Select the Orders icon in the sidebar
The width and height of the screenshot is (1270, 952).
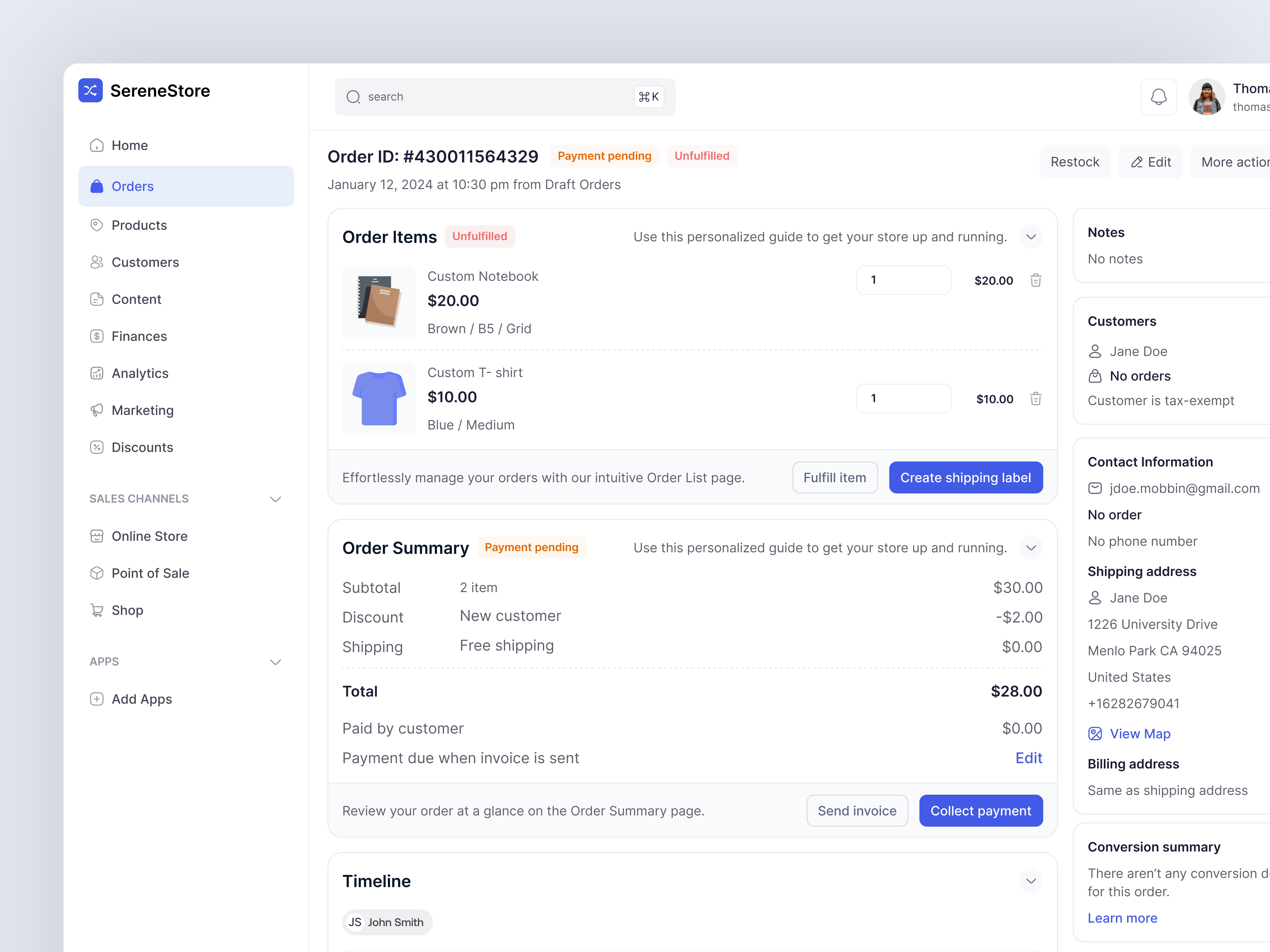click(x=97, y=186)
